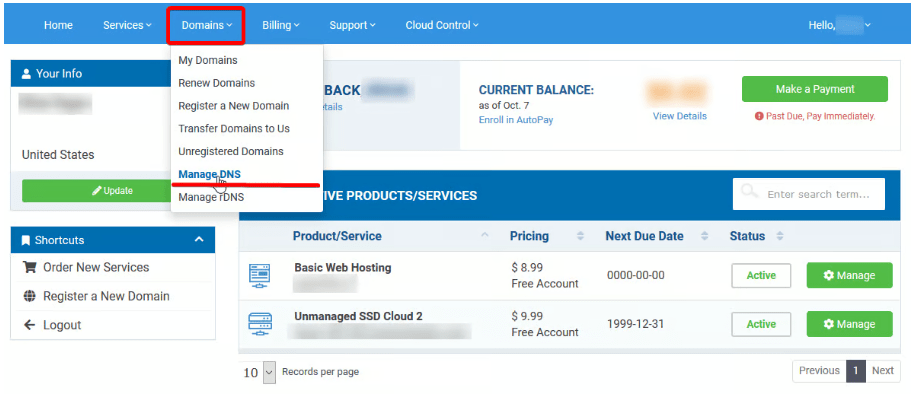This screenshot has width=913, height=400.
Task: Expand the Support menu in the navbar
Action: 352,25
